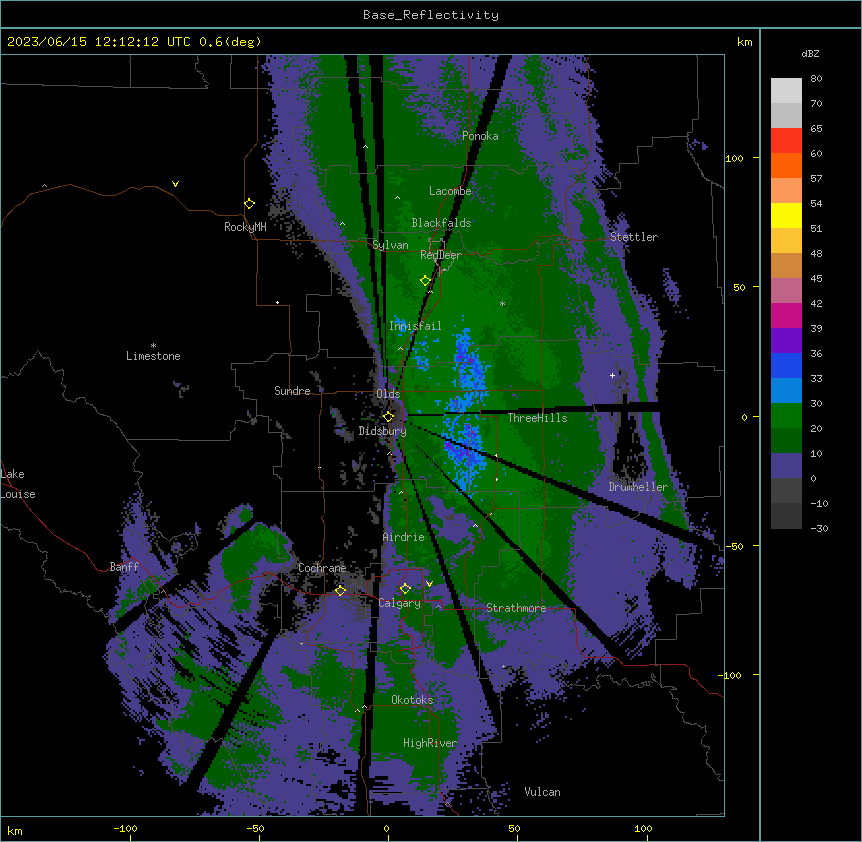862x842 pixels.
Task: Click the Sundre town label
Action: click(292, 391)
